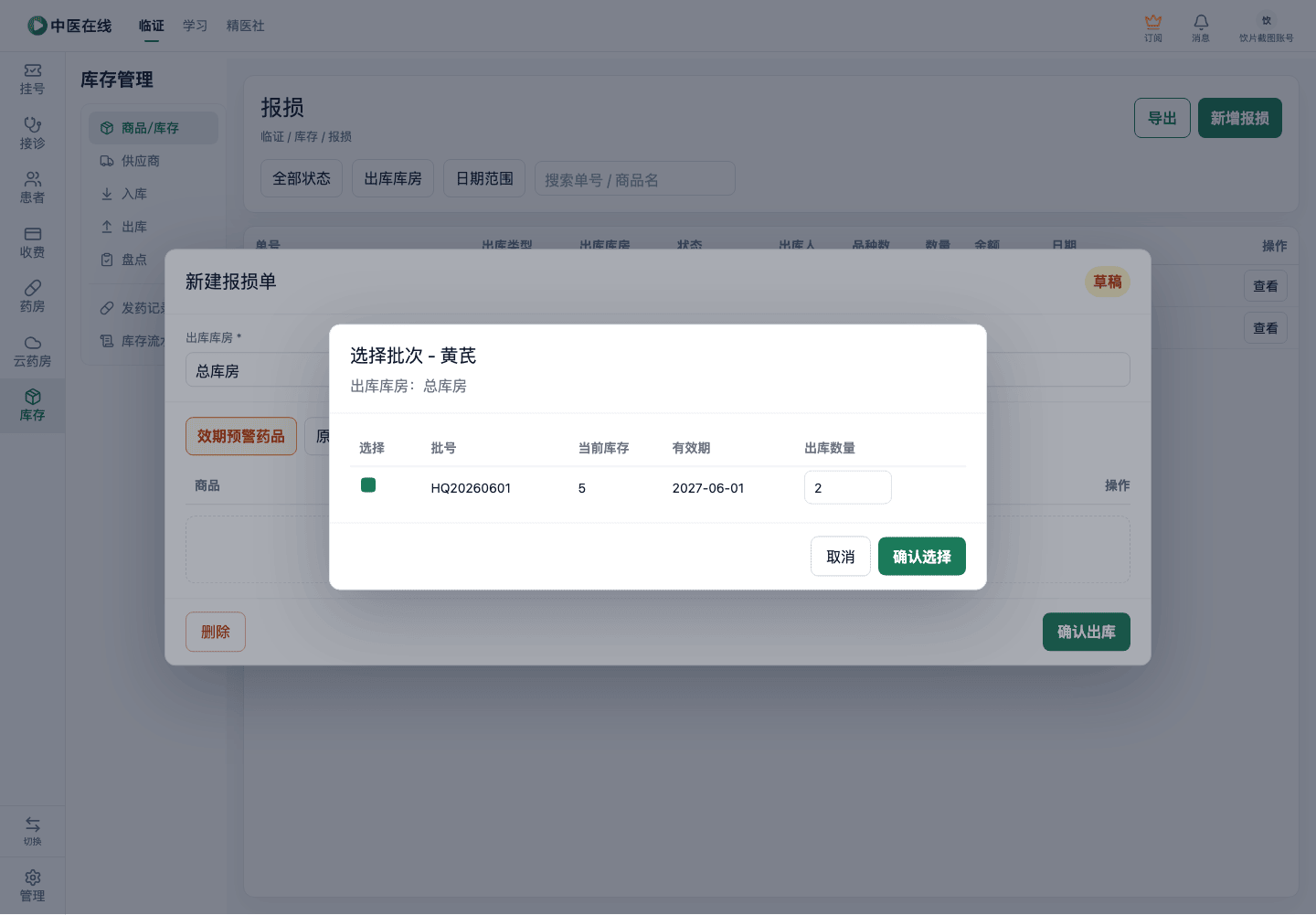Click the 草稿 status badge
1316x915 pixels.
tap(1108, 282)
